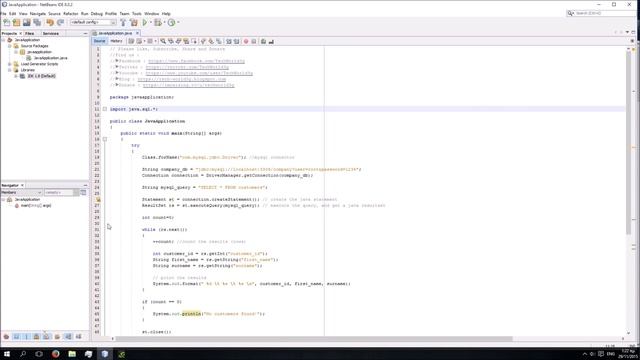Open the Run Project dropdown arrow
Image resolution: width=640 pixels, height=360 pixels.
(x=150, y=22)
